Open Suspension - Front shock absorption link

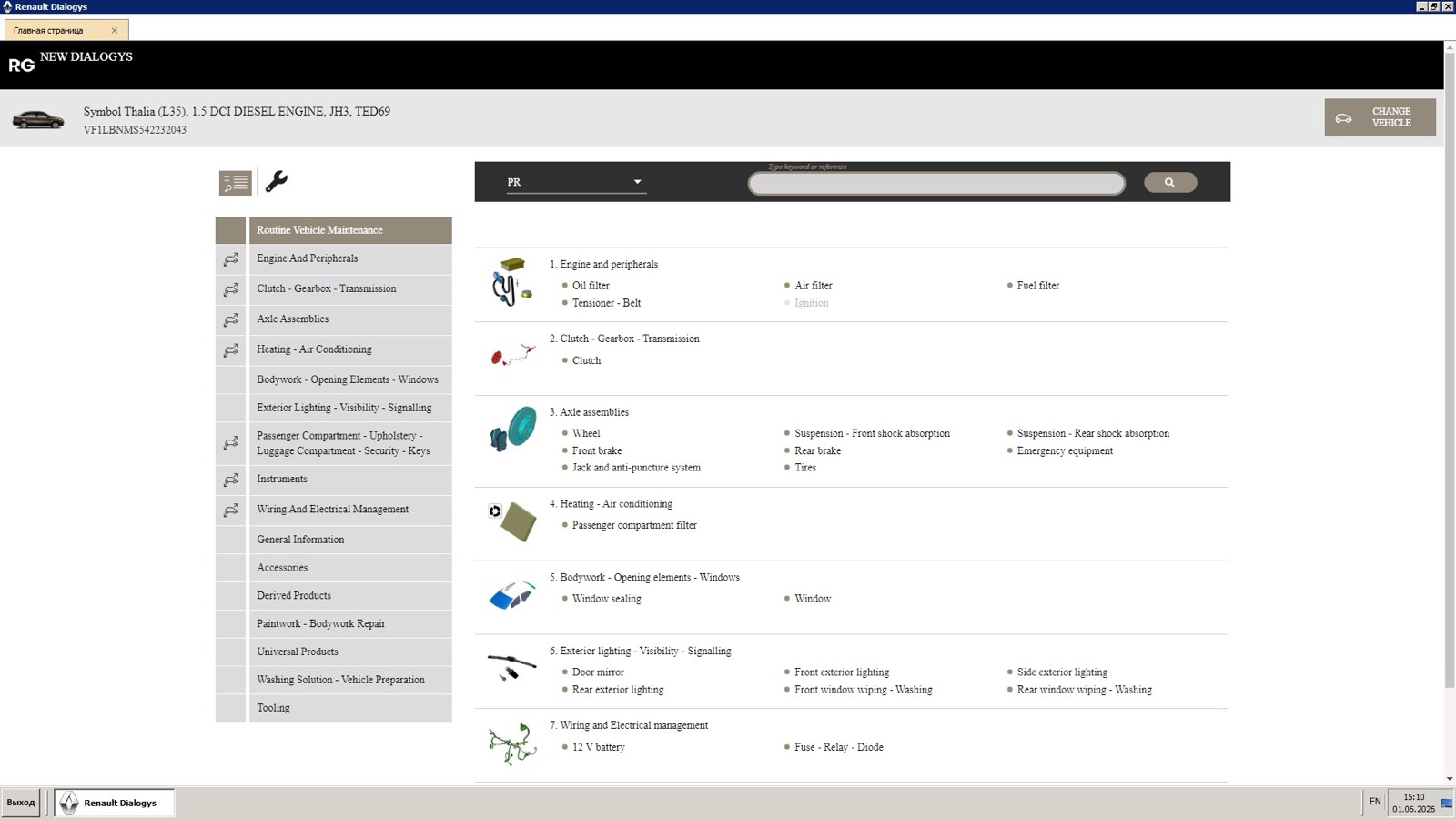872,433
